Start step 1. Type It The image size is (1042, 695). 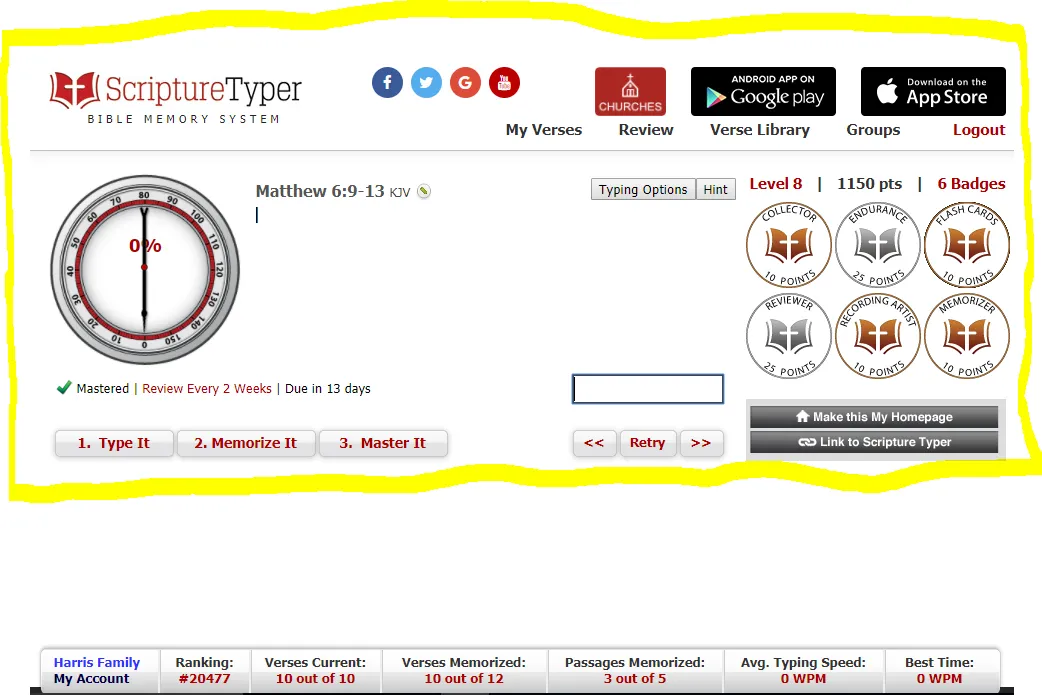114,443
